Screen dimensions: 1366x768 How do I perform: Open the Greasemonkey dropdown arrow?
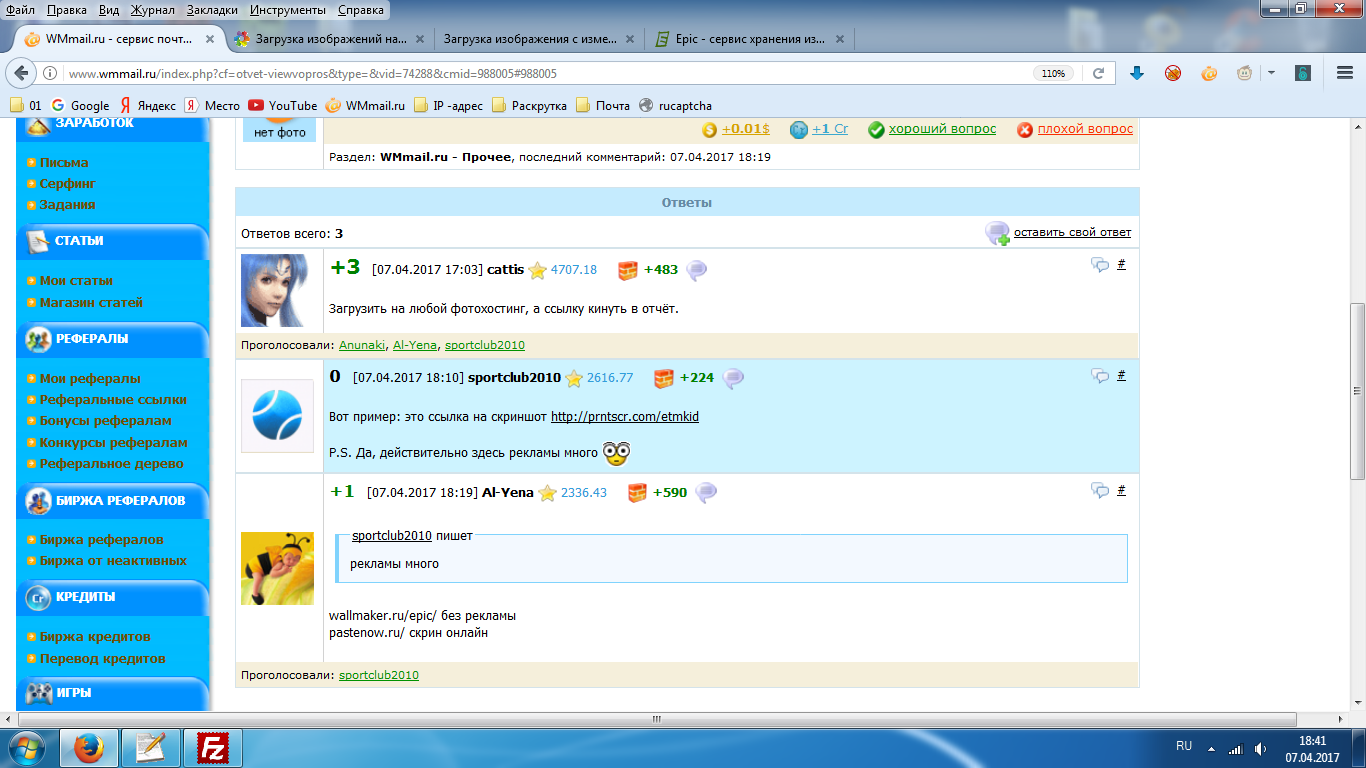coord(1271,73)
